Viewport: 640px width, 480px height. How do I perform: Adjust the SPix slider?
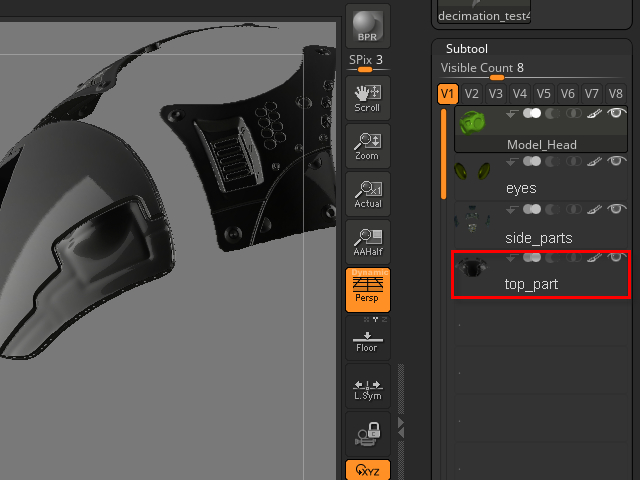pyautogui.click(x=366, y=69)
